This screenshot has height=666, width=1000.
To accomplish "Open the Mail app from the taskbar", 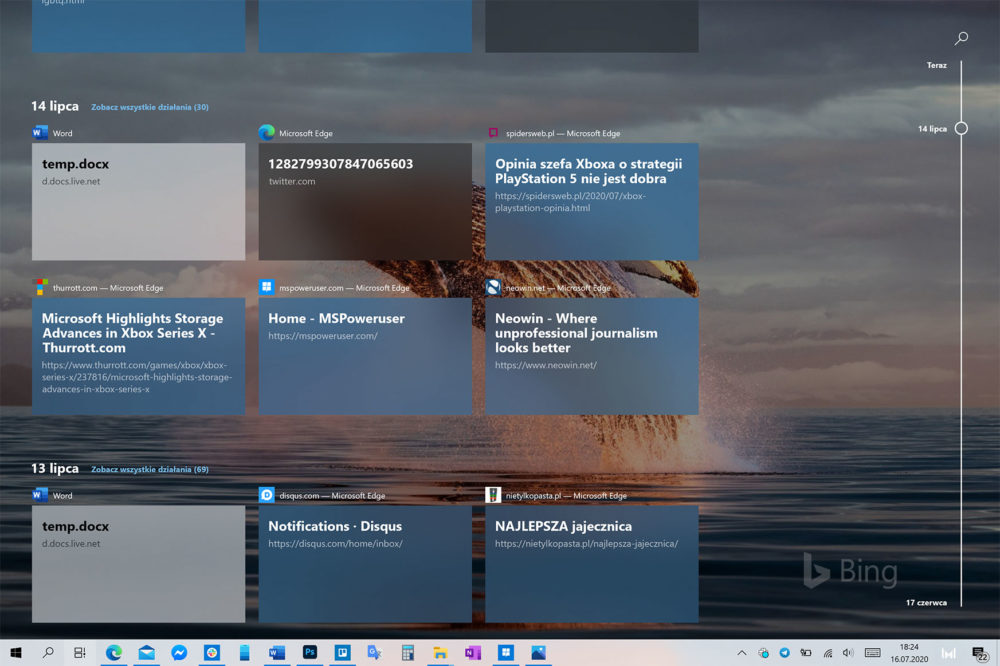I will (x=147, y=653).
